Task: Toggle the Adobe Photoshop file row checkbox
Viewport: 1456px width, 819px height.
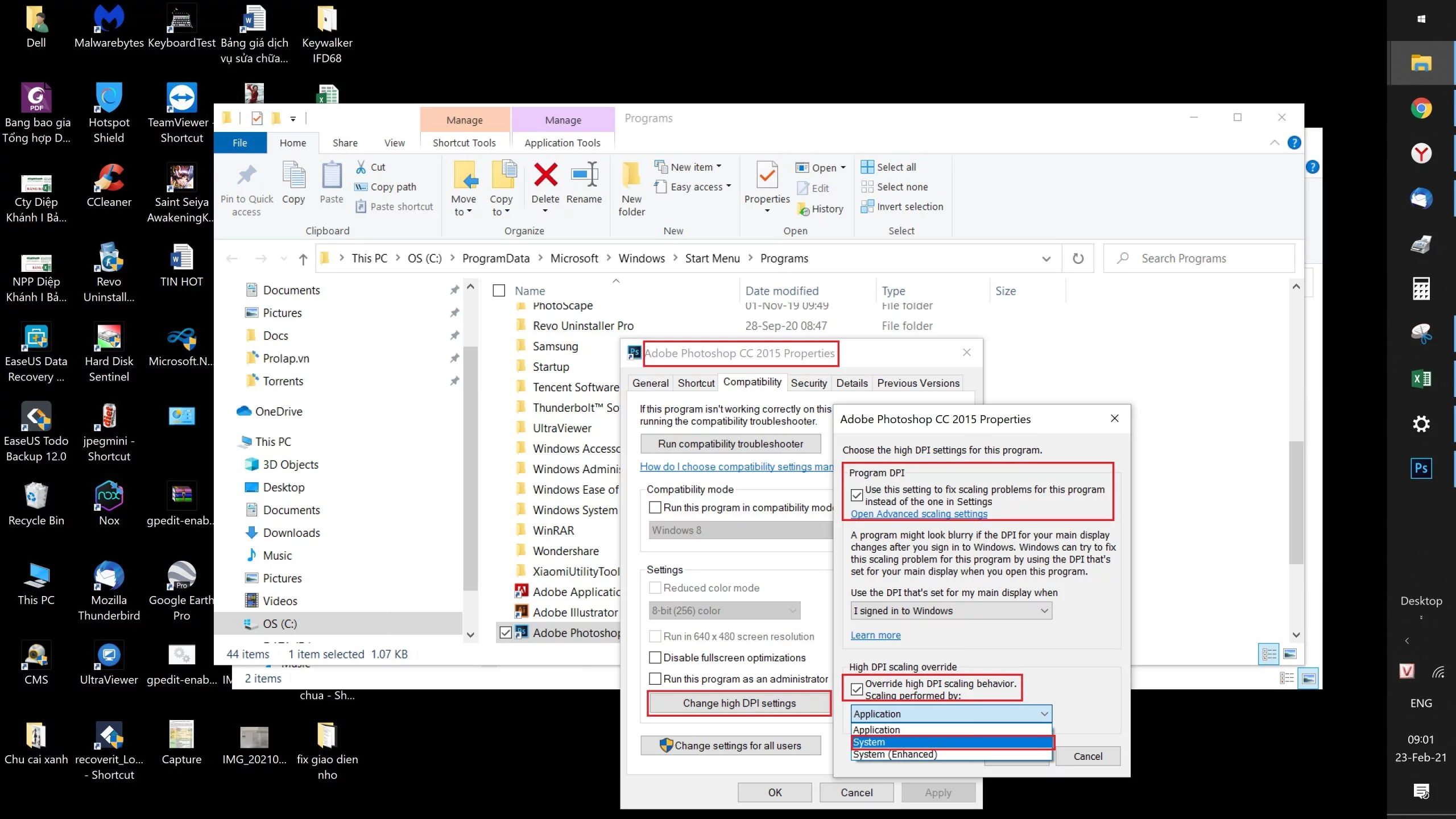Action: click(505, 632)
